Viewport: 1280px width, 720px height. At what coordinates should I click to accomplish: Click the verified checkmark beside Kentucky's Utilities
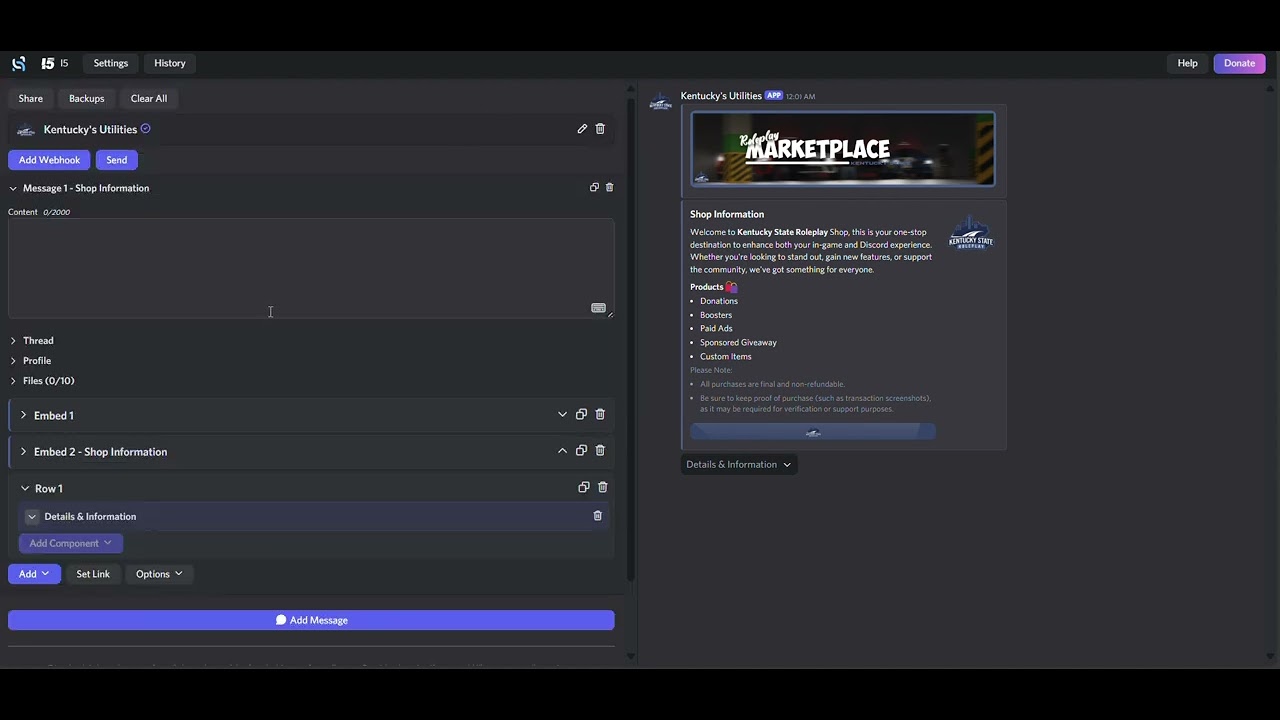point(145,128)
